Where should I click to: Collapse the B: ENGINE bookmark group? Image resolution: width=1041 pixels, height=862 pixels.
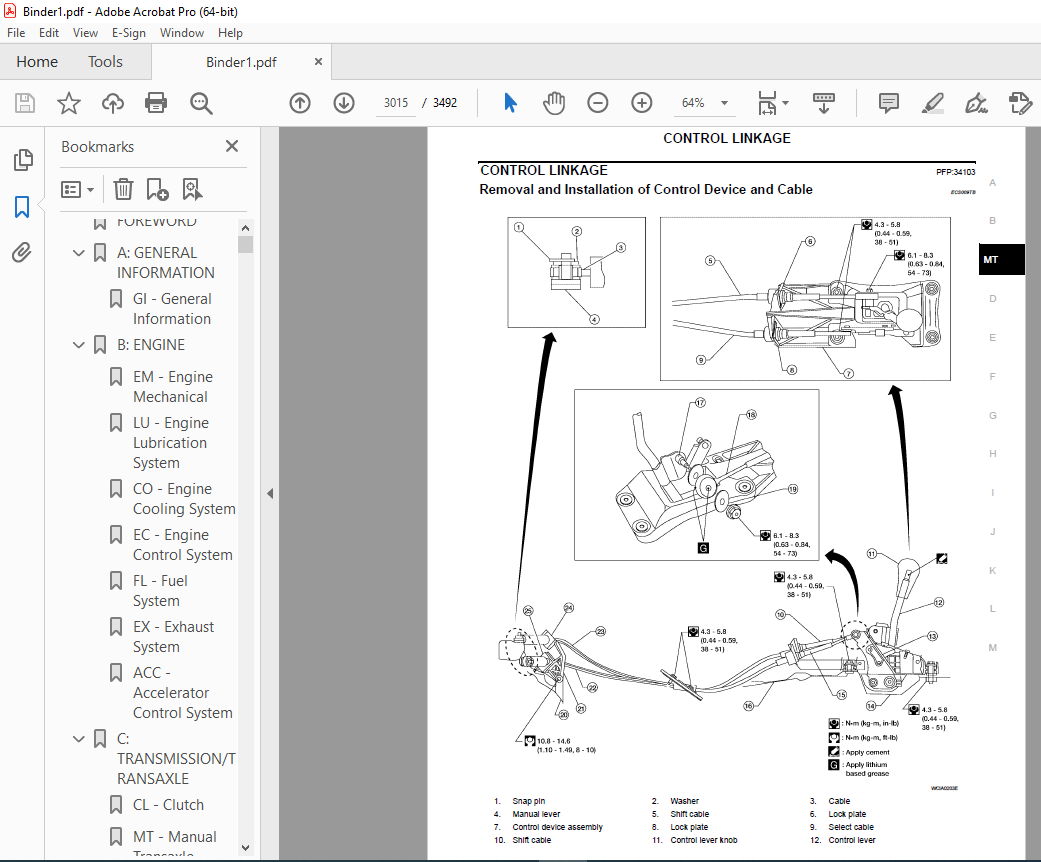[x=79, y=345]
